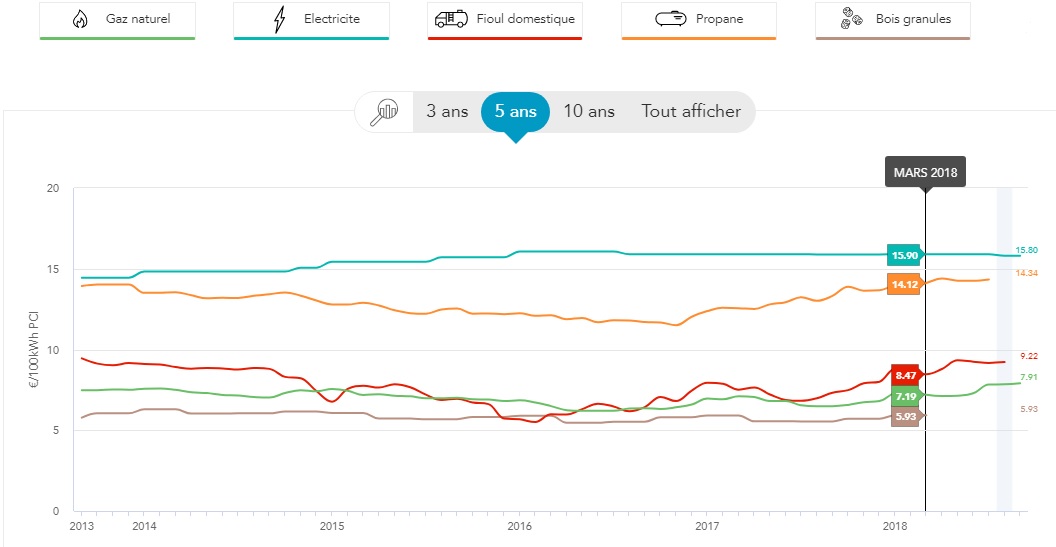Image resolution: width=1056 pixels, height=547 pixels.
Task: Toggle the Gaz naturel series
Action: [x=117, y=21]
